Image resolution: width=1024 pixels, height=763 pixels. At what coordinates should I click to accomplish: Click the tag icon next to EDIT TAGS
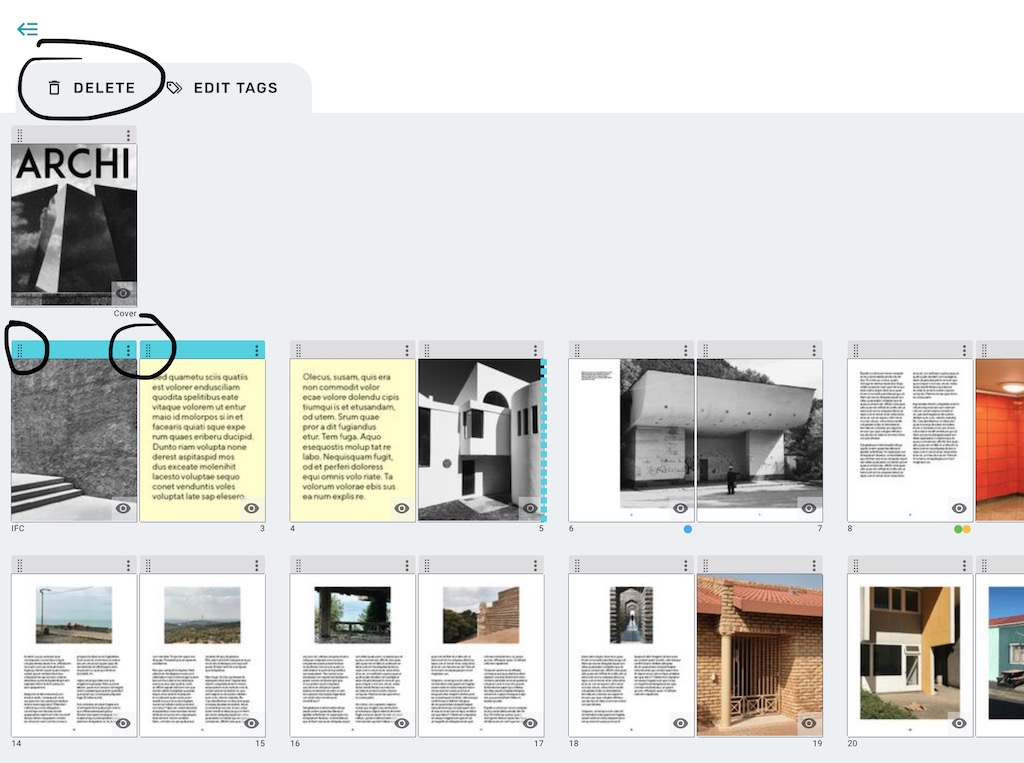tap(174, 88)
